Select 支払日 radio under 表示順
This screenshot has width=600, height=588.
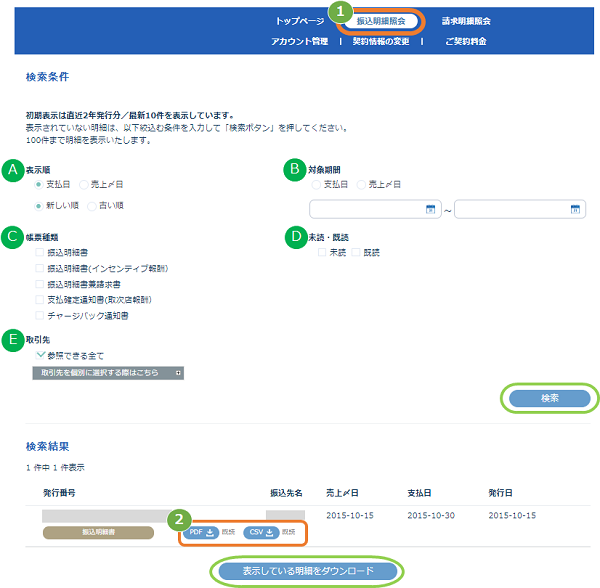pos(39,185)
